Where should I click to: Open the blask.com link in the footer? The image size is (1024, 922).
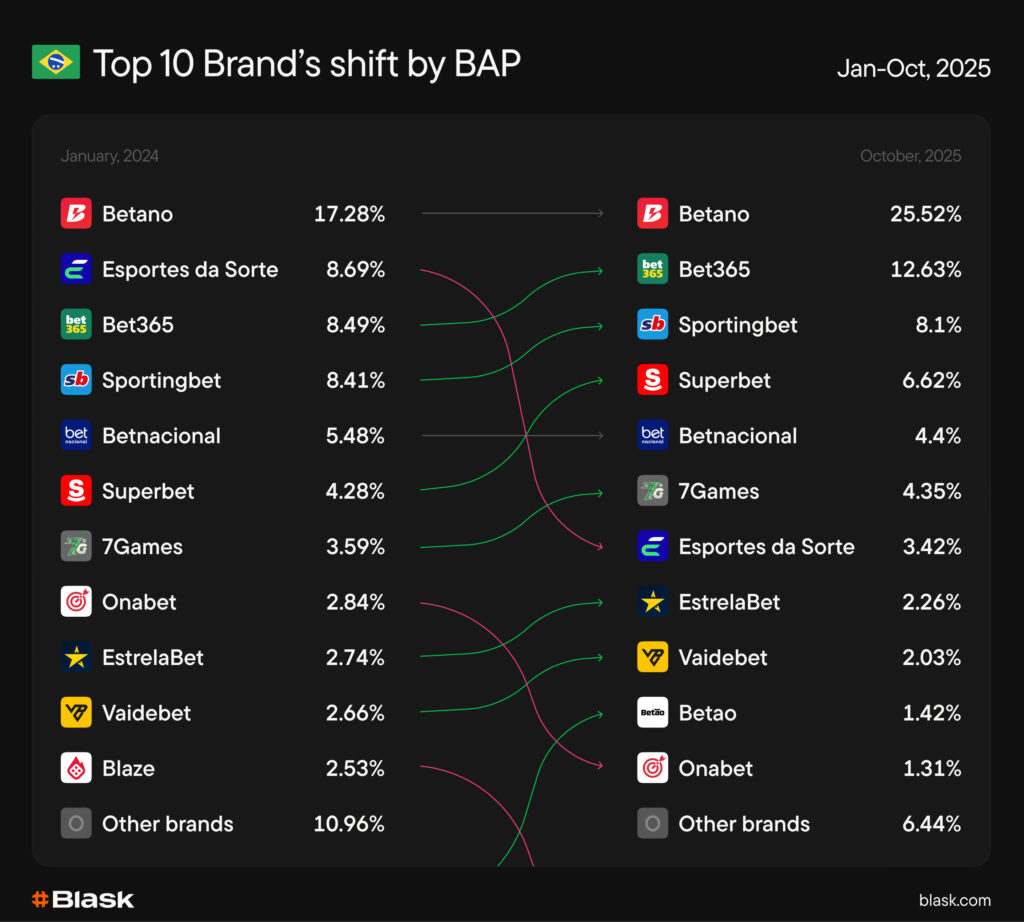(954, 900)
